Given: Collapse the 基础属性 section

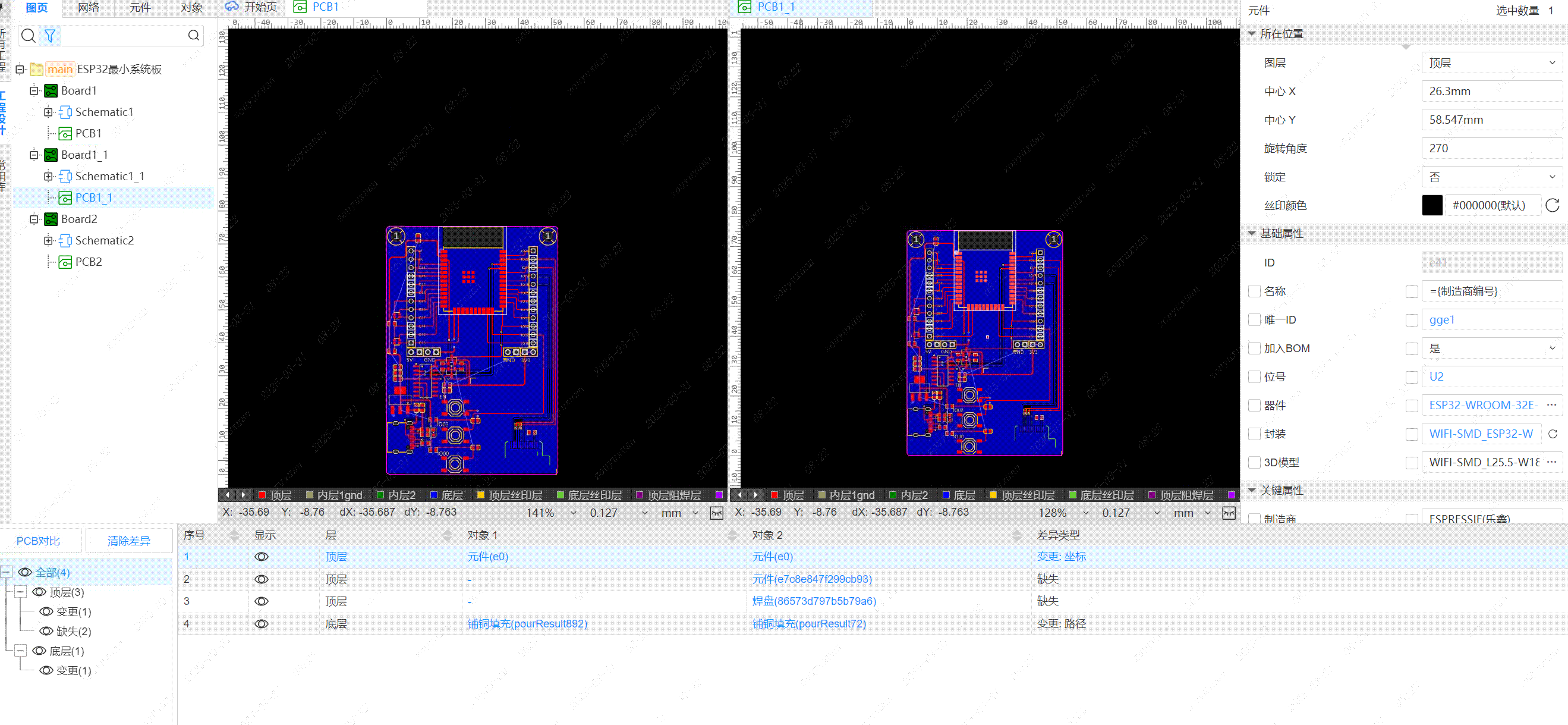Looking at the screenshot, I should tap(1251, 233).
